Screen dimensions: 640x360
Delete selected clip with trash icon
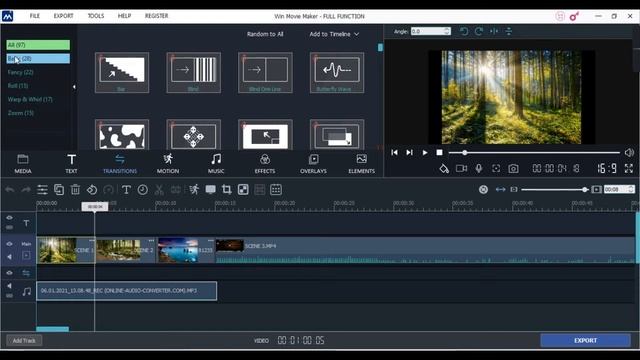pos(76,190)
